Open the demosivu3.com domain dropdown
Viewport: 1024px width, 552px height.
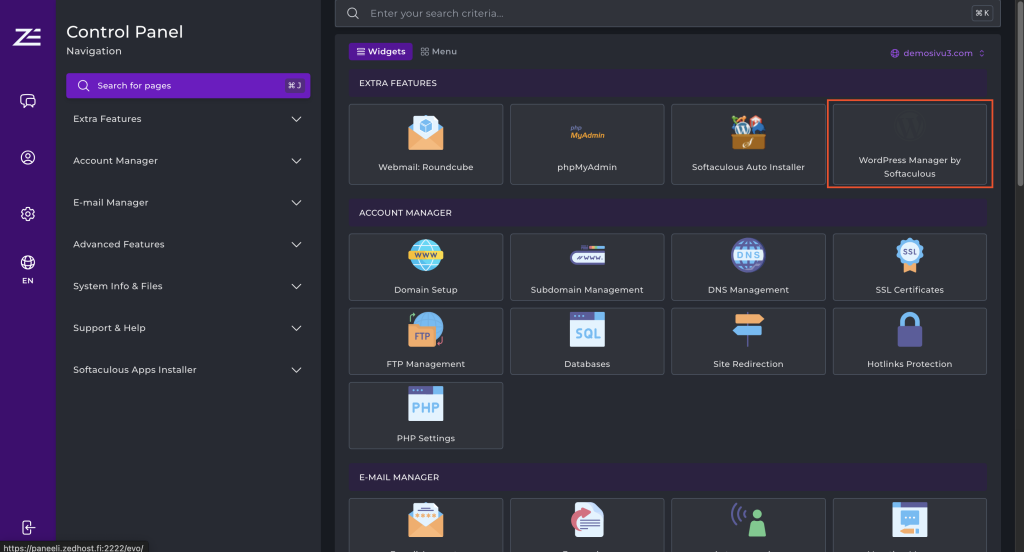(x=937, y=53)
